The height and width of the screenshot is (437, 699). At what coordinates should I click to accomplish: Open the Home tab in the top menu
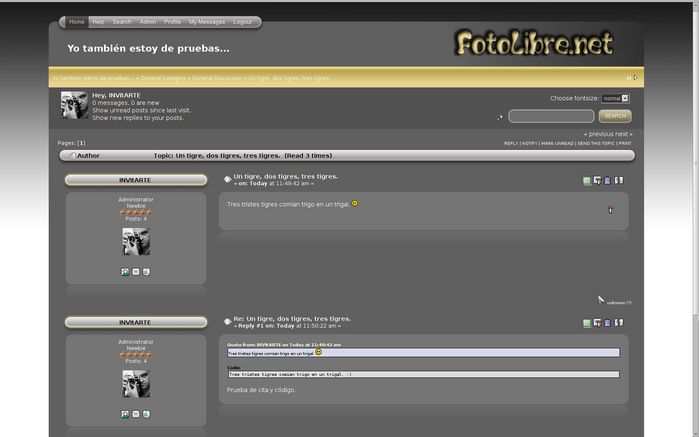point(77,22)
